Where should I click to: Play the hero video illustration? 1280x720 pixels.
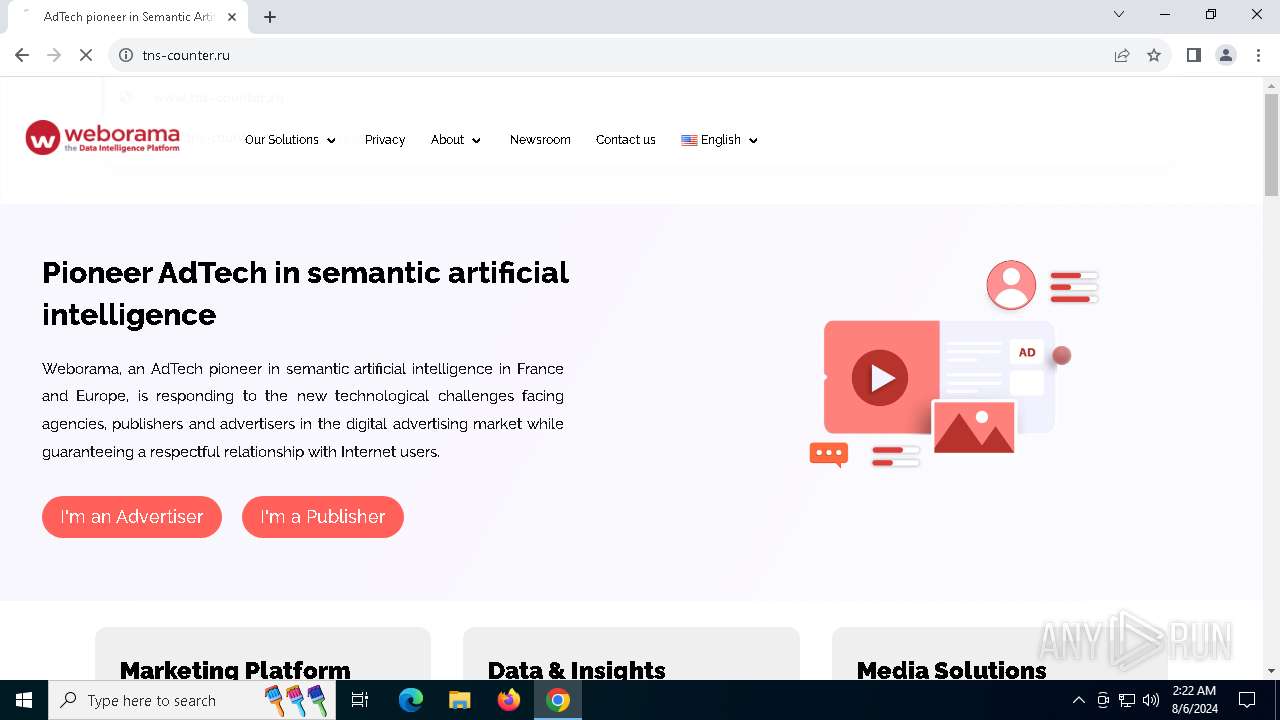pos(880,377)
